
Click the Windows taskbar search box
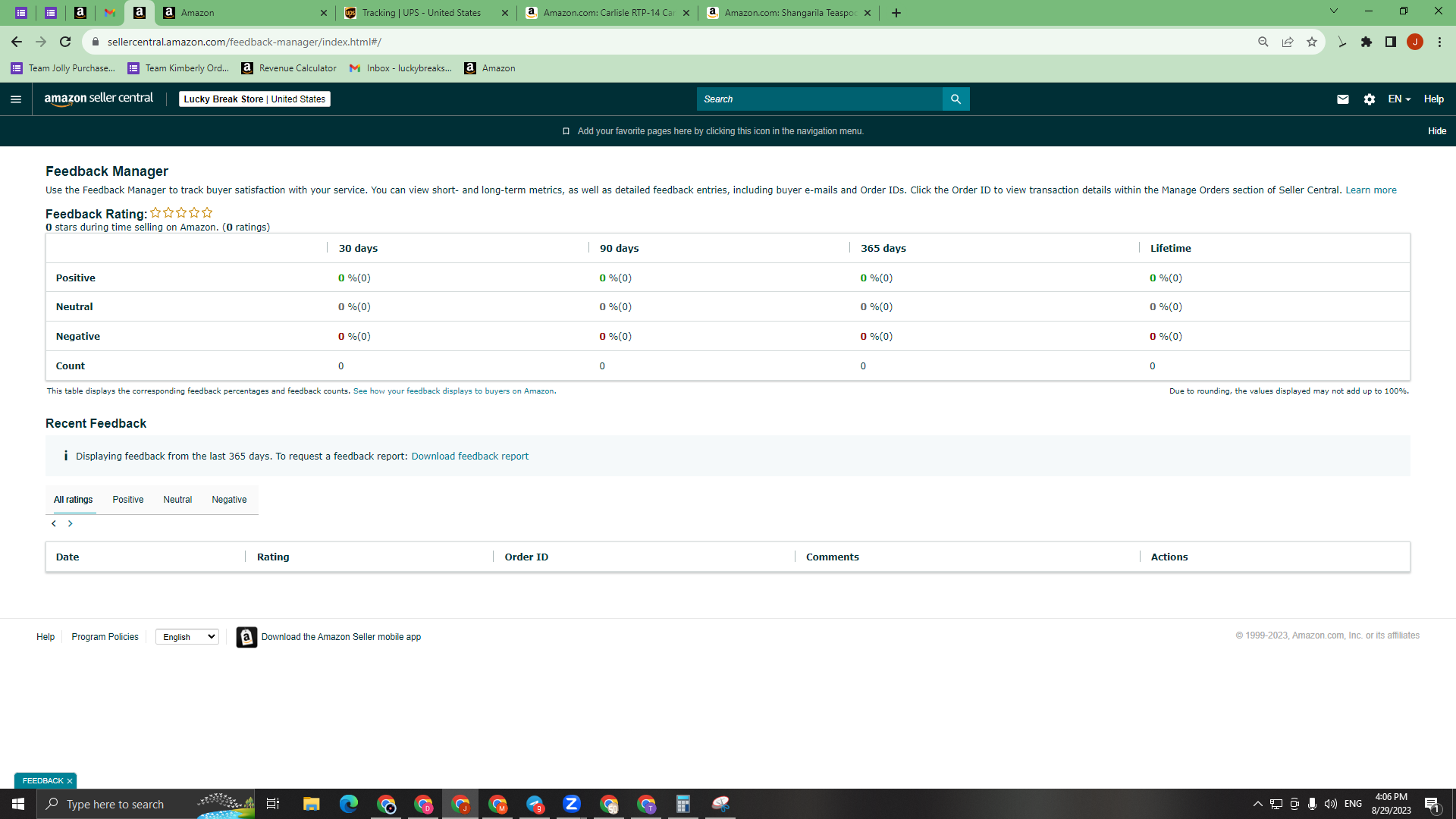point(146,804)
